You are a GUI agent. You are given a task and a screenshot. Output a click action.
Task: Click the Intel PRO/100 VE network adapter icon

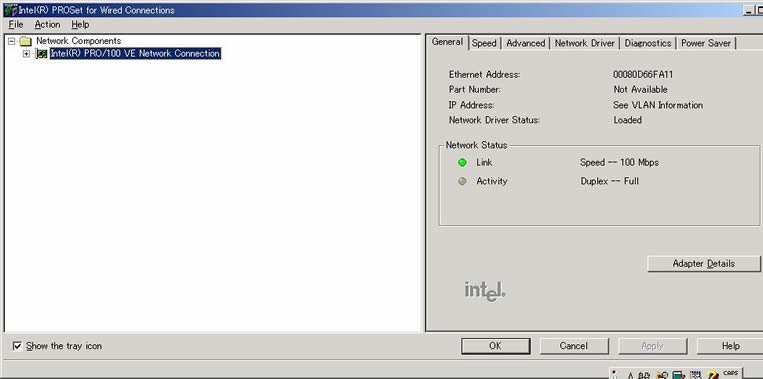click(x=42, y=54)
